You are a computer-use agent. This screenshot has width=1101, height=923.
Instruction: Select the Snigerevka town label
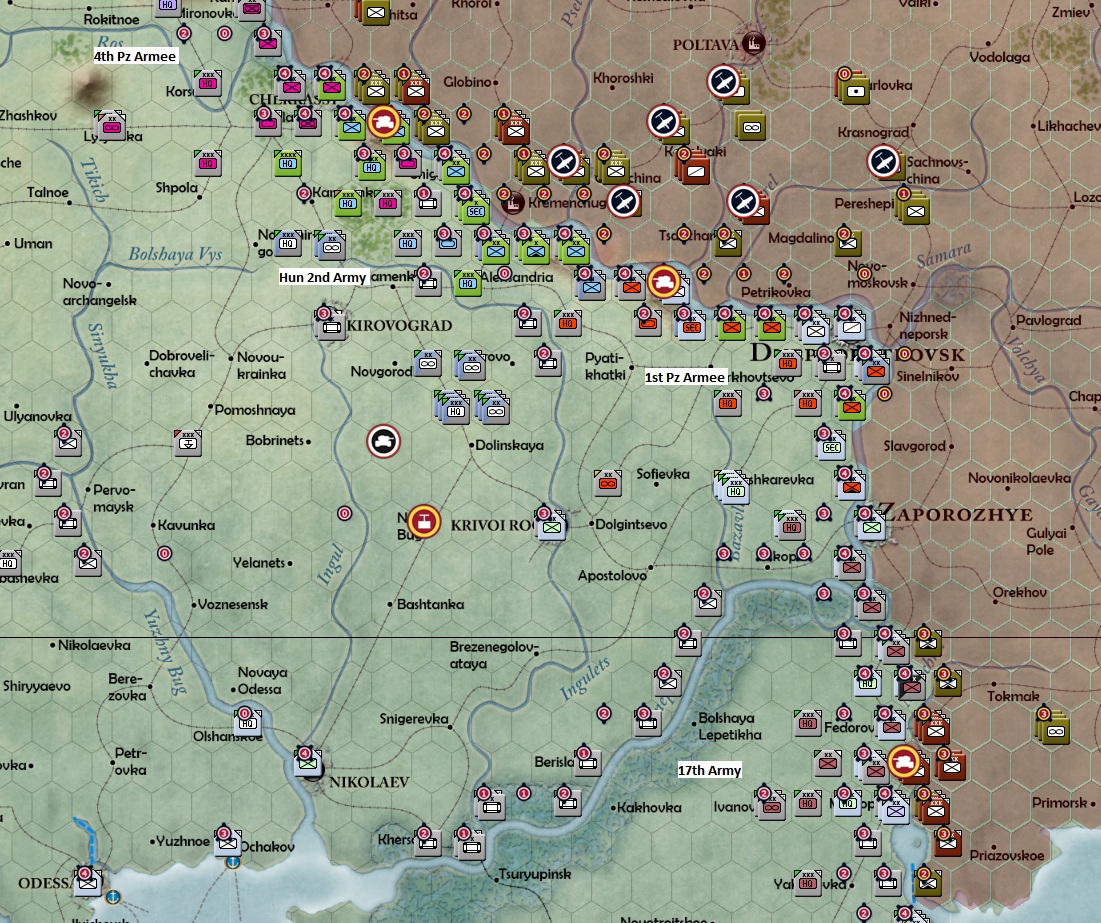point(414,719)
